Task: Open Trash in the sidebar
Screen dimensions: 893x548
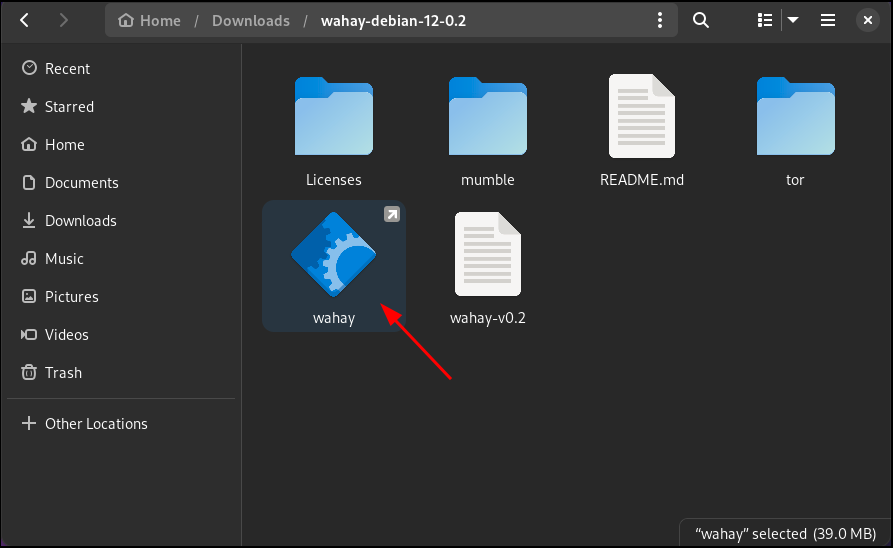Action: point(63,373)
